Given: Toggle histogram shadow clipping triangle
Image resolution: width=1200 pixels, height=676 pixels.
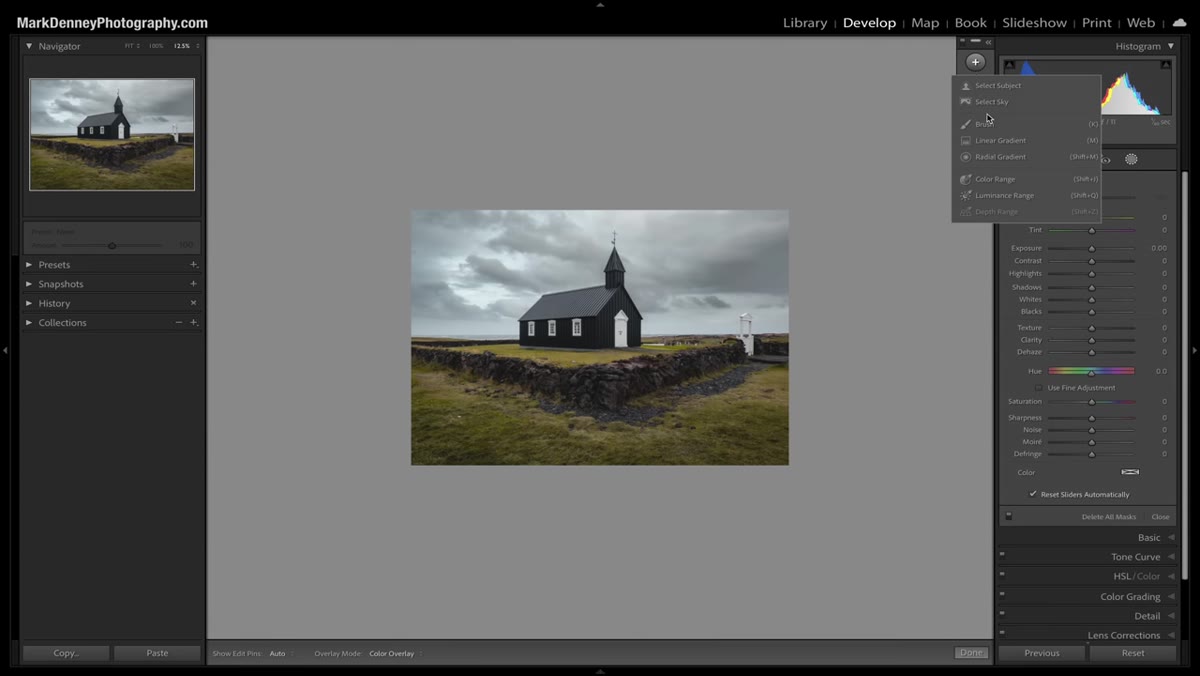Looking at the screenshot, I should click(x=1009, y=65).
